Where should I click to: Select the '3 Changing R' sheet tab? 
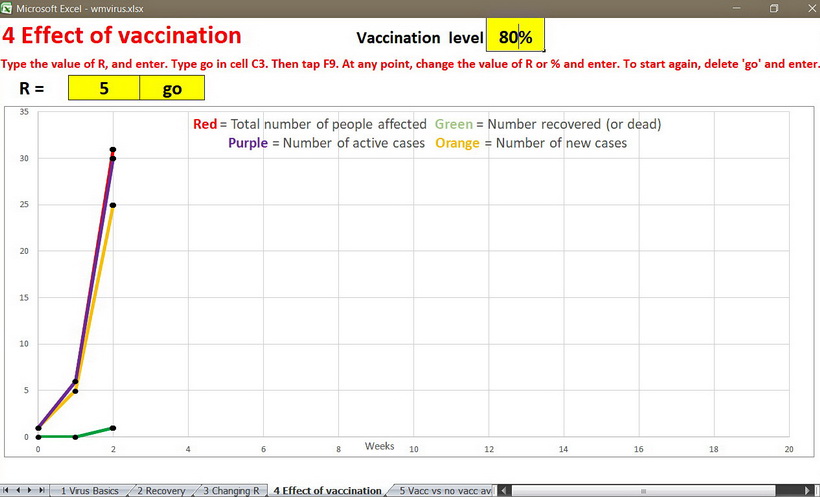point(233,491)
